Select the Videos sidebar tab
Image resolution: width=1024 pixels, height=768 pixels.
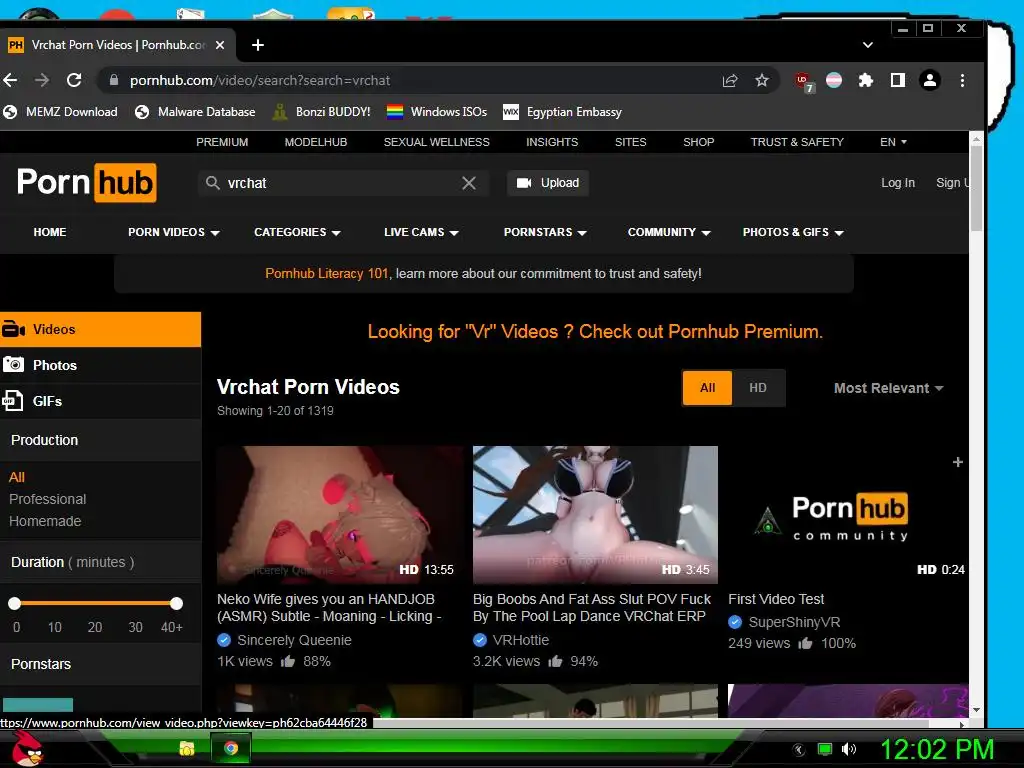tap(101, 329)
